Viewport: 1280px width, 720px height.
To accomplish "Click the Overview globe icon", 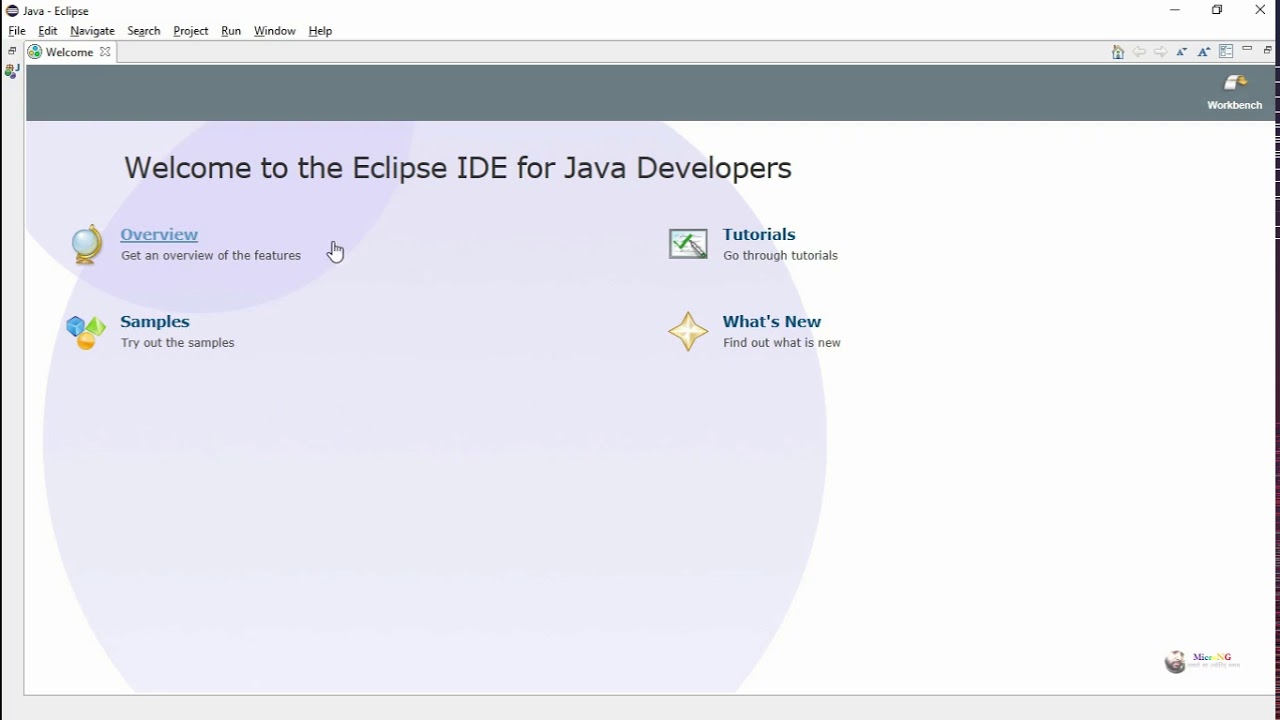I will pyautogui.click(x=87, y=245).
